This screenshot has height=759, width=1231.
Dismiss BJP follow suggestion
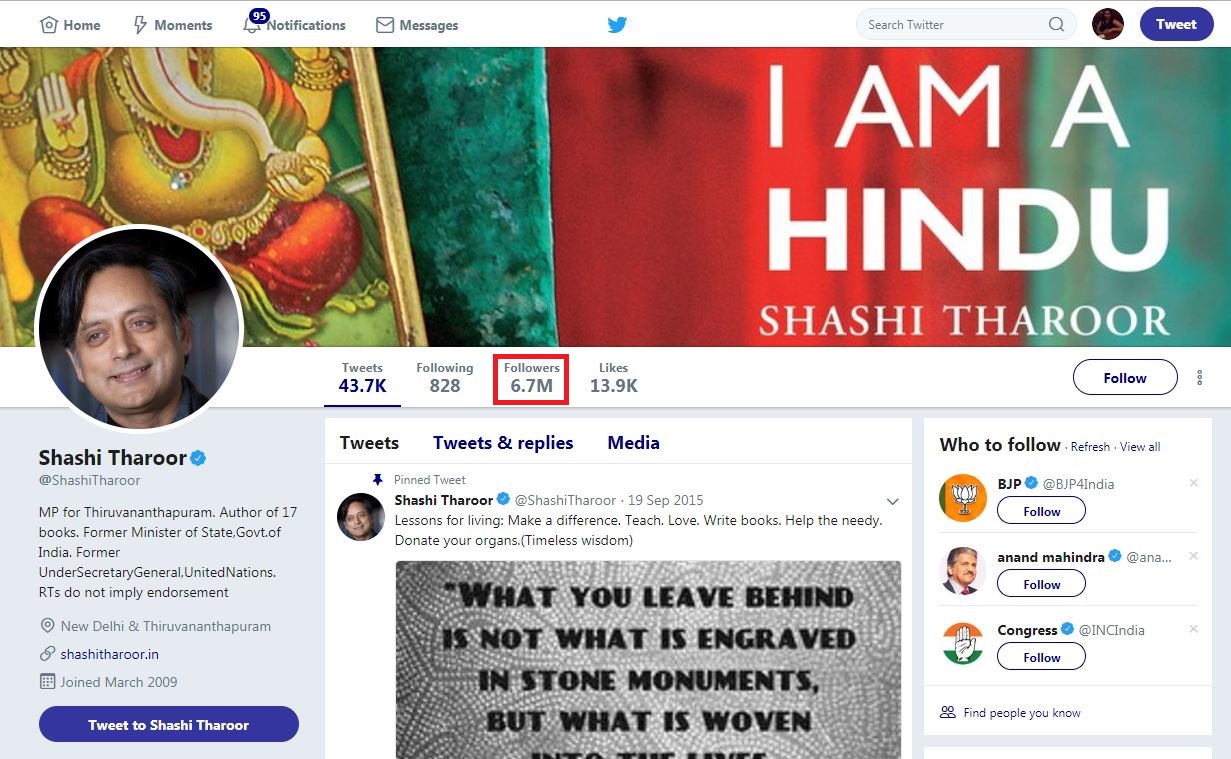(x=1193, y=483)
